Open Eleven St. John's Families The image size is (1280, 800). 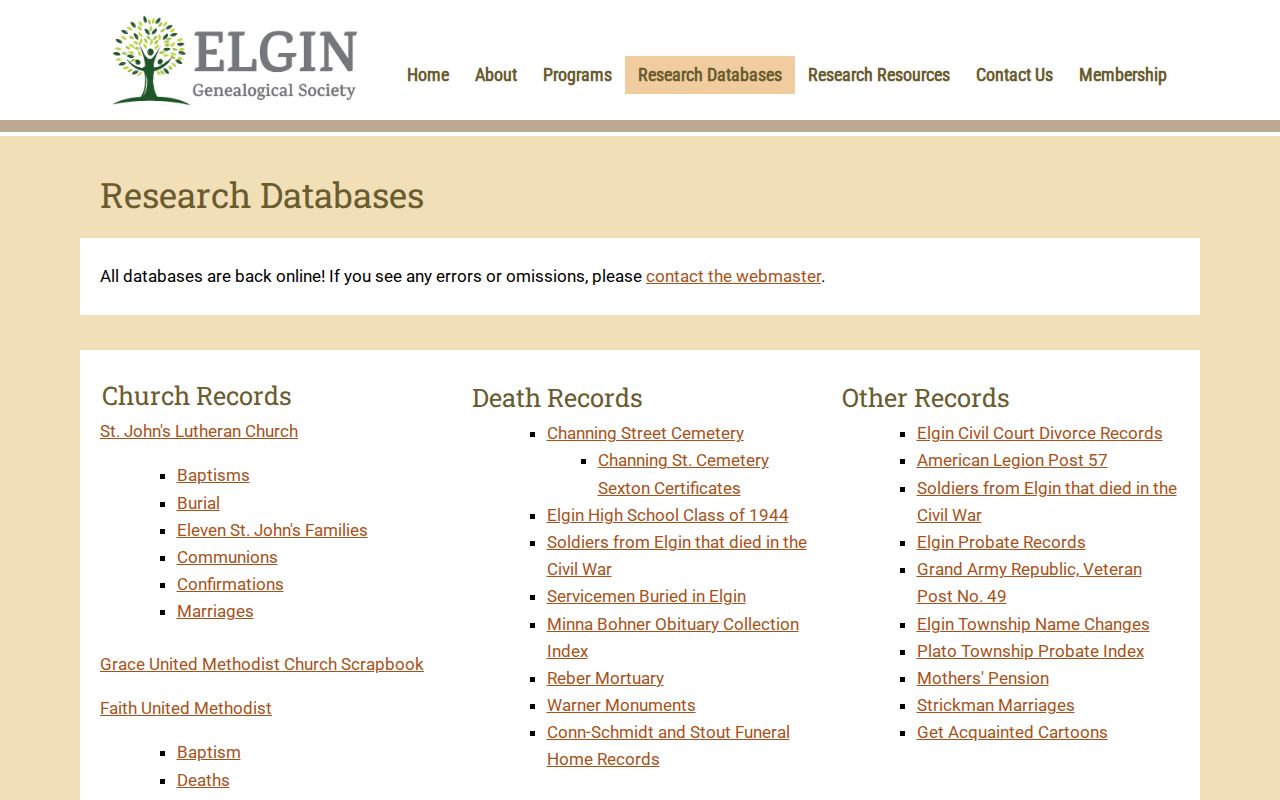272,530
